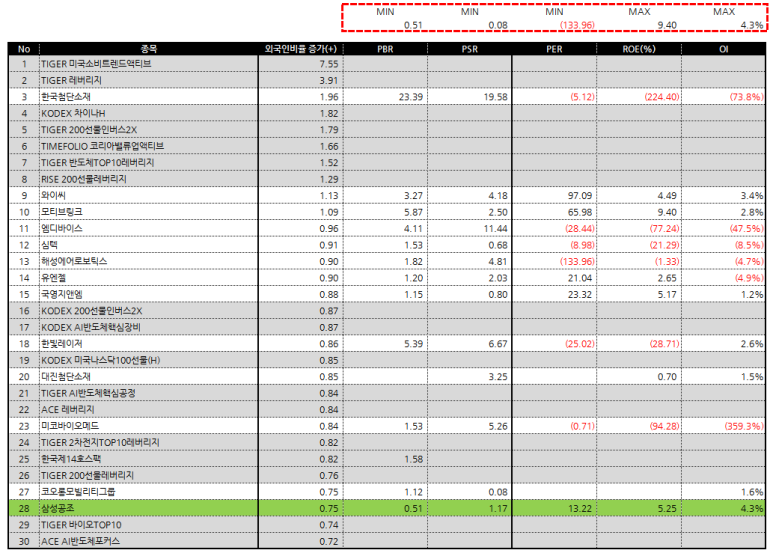Click the ROE(%) column header
The height and width of the screenshot is (556, 773).
639,49
